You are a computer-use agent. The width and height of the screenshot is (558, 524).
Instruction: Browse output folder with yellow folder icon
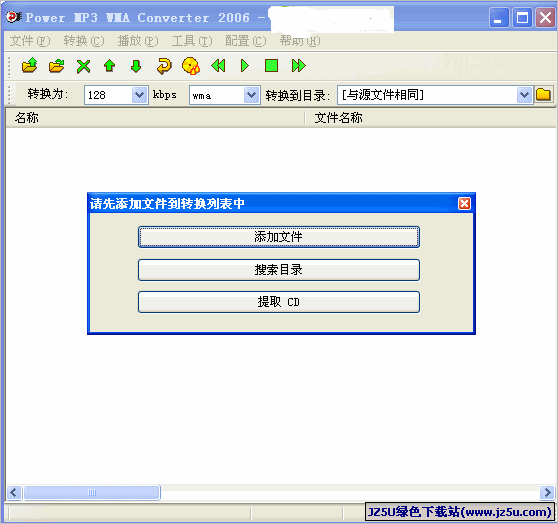click(543, 95)
